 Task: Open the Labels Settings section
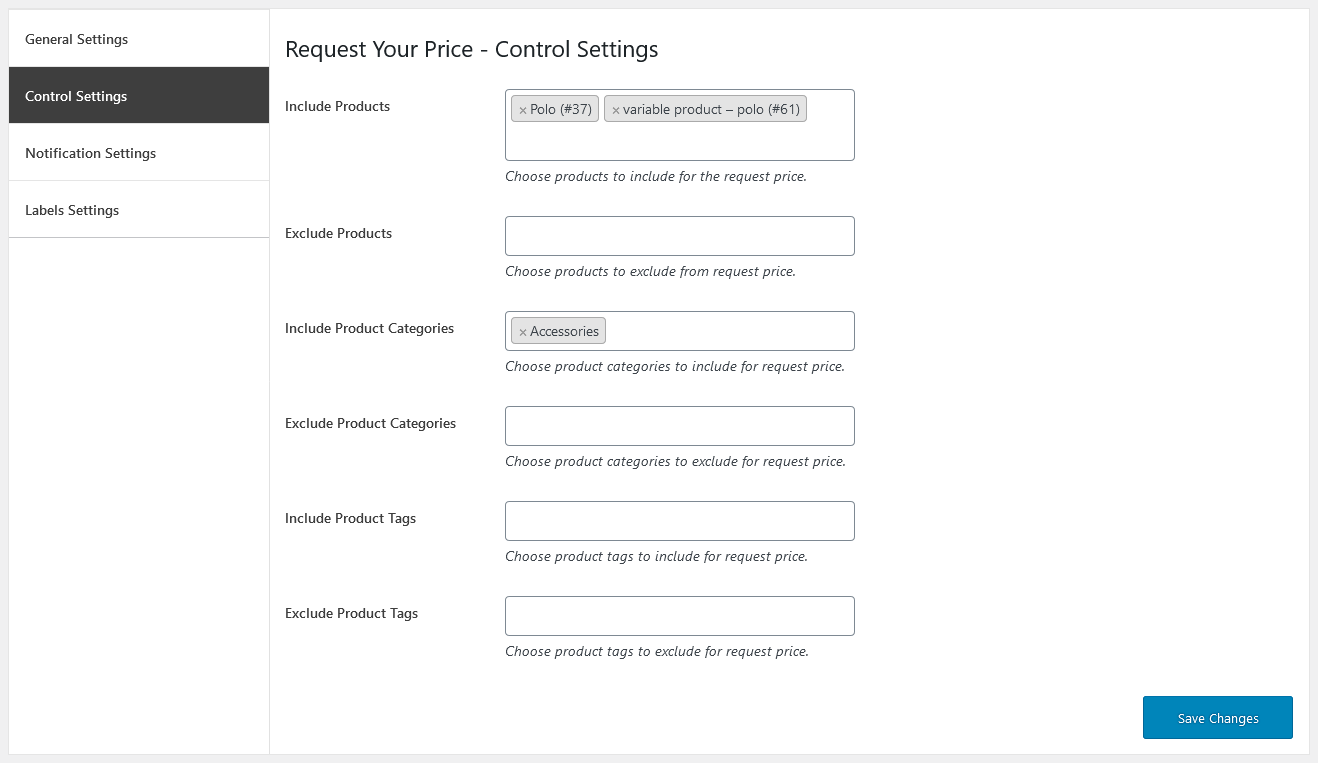pos(71,209)
